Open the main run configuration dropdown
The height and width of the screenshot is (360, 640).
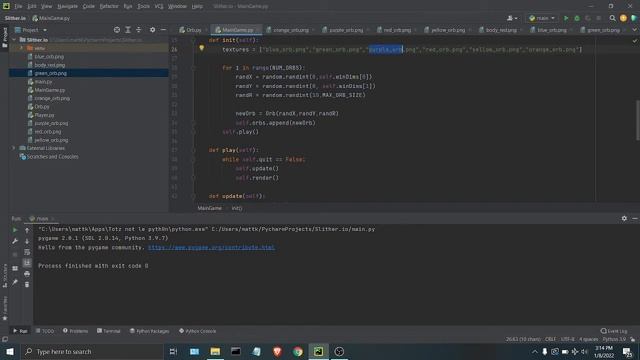(x=542, y=18)
